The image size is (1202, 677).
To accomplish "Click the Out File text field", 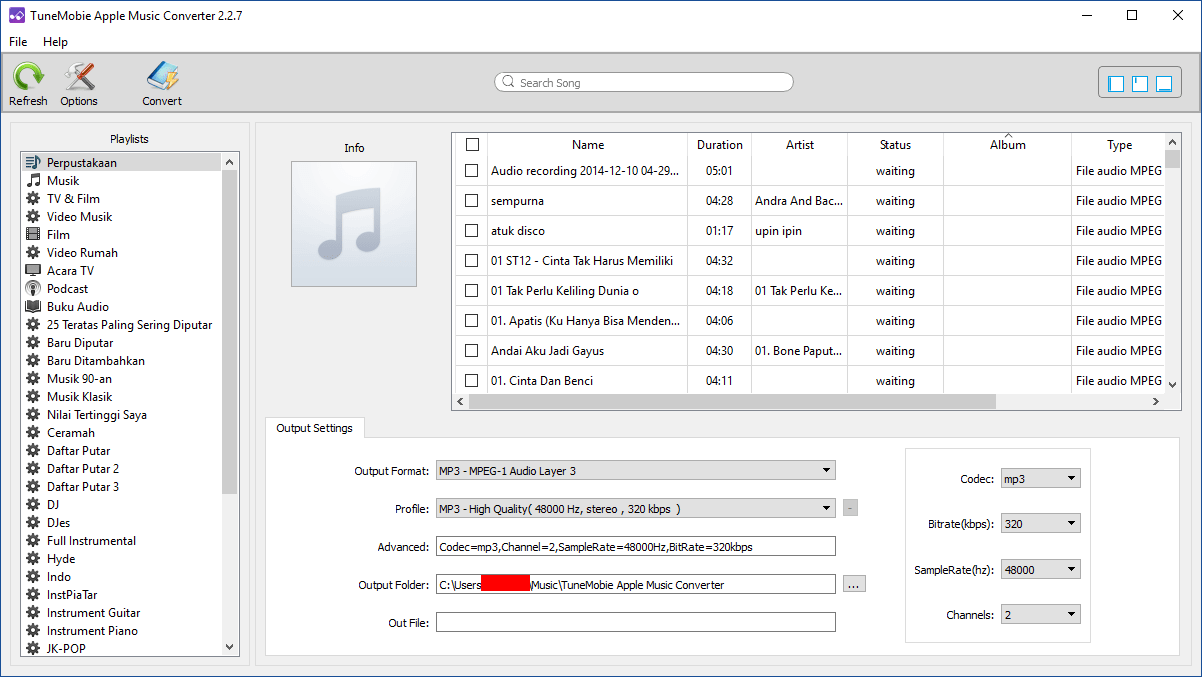I will 635,622.
